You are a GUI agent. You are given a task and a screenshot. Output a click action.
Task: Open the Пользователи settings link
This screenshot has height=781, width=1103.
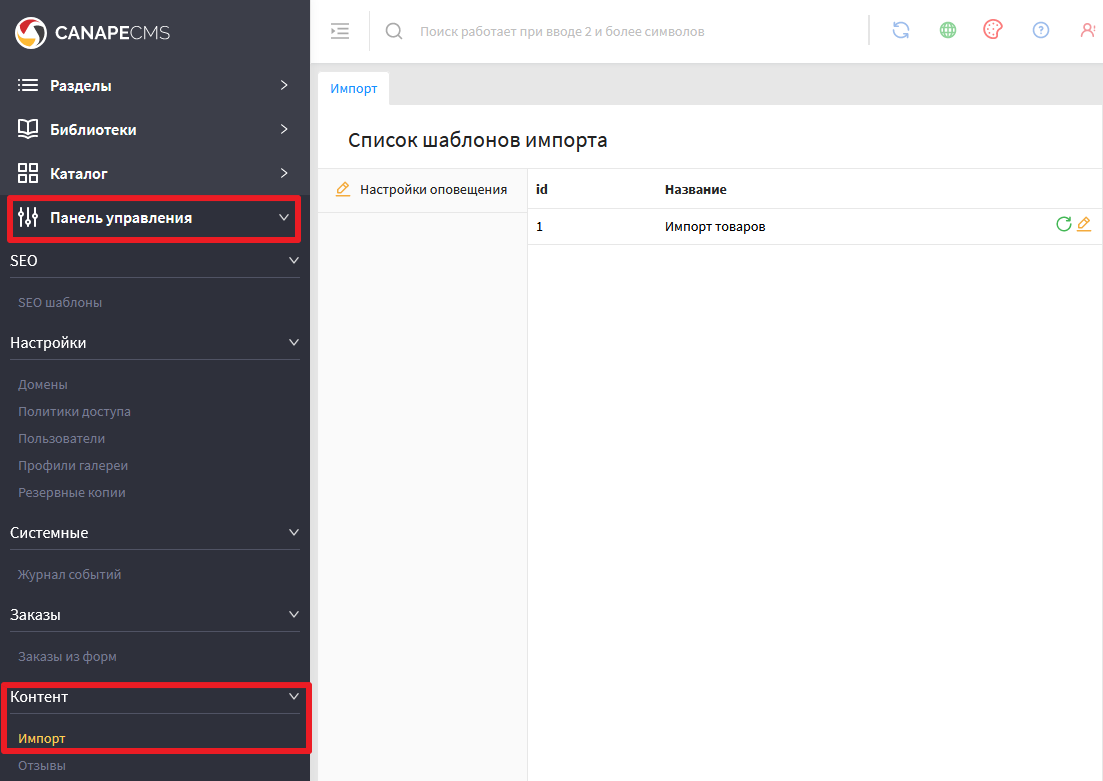coord(61,438)
